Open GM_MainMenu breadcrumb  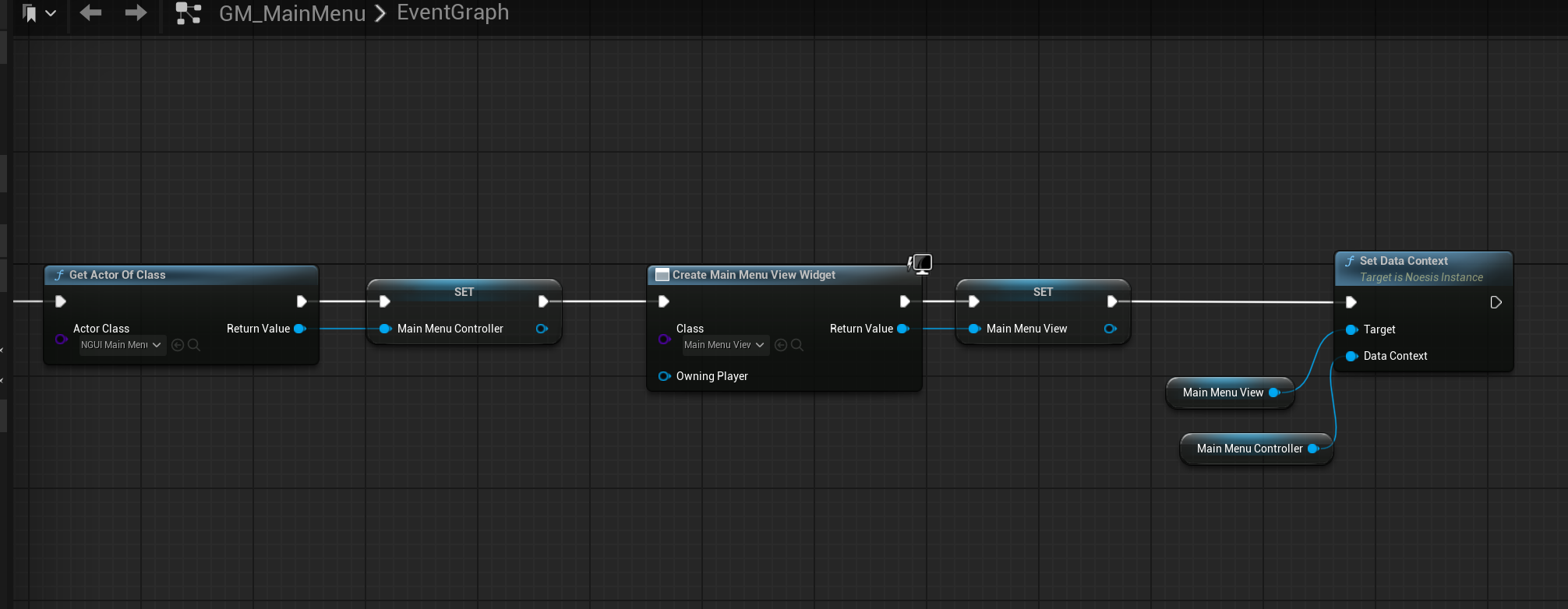pos(292,13)
